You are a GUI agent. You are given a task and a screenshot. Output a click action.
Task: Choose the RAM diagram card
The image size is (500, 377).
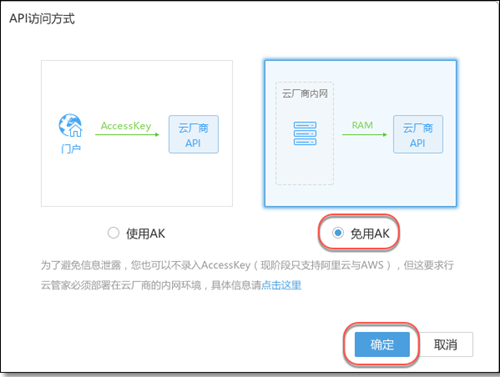pyautogui.click(x=360, y=133)
